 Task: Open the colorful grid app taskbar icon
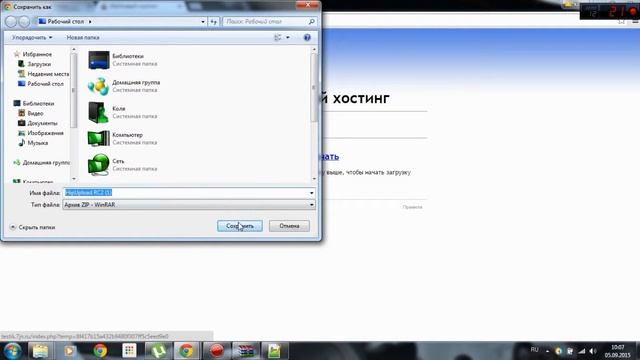tap(129, 351)
